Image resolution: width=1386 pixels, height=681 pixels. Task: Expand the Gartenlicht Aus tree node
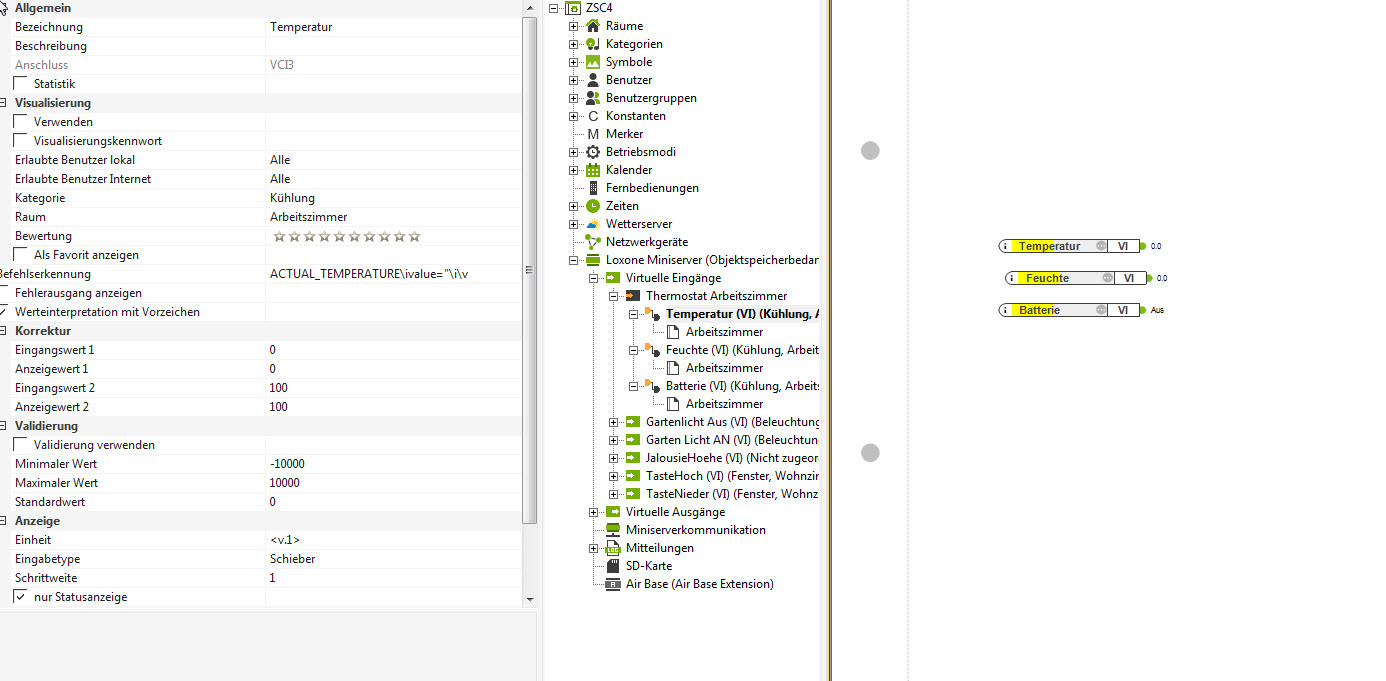tap(614, 422)
